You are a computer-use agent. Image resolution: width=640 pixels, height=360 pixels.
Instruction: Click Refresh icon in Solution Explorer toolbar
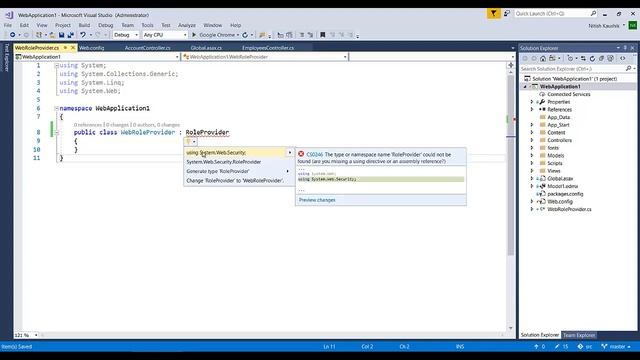click(x=592, y=58)
